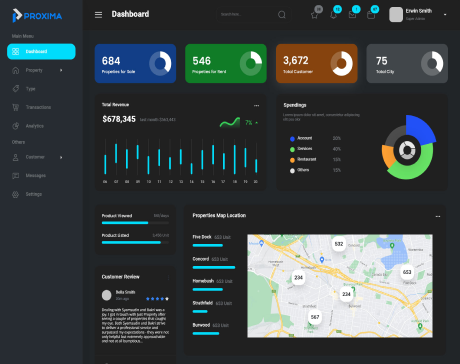460x364 pixels.
Task: Click the search magnifier icon
Action: [x=282, y=15]
